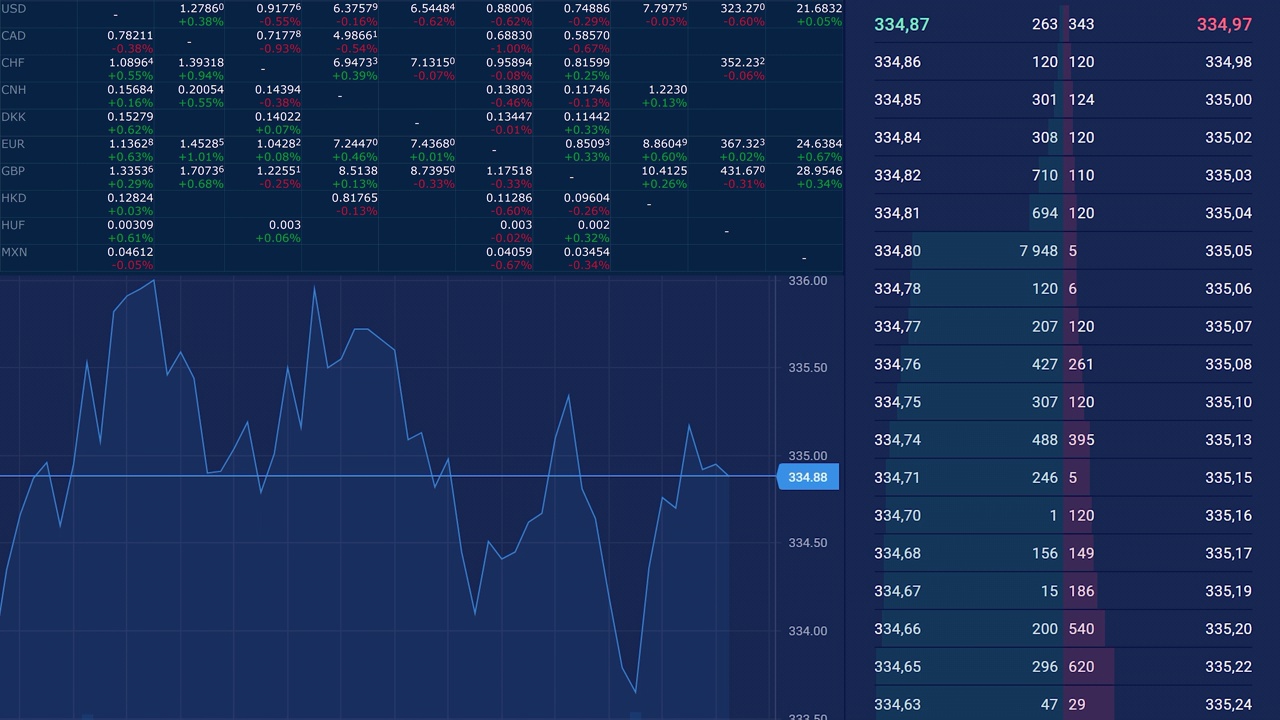Click bid price 334,74 in order book
Screen dimensions: 1280x720
897,440
